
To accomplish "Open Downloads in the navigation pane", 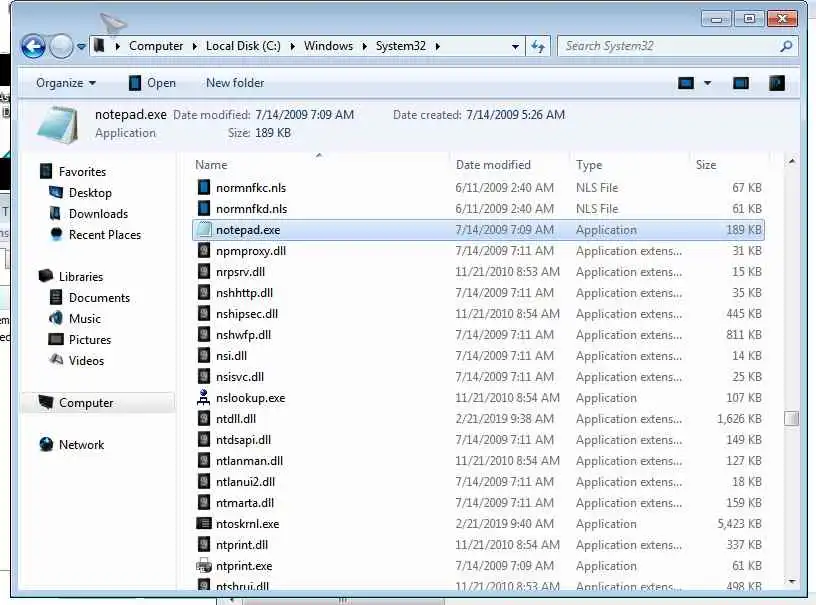I will point(98,214).
